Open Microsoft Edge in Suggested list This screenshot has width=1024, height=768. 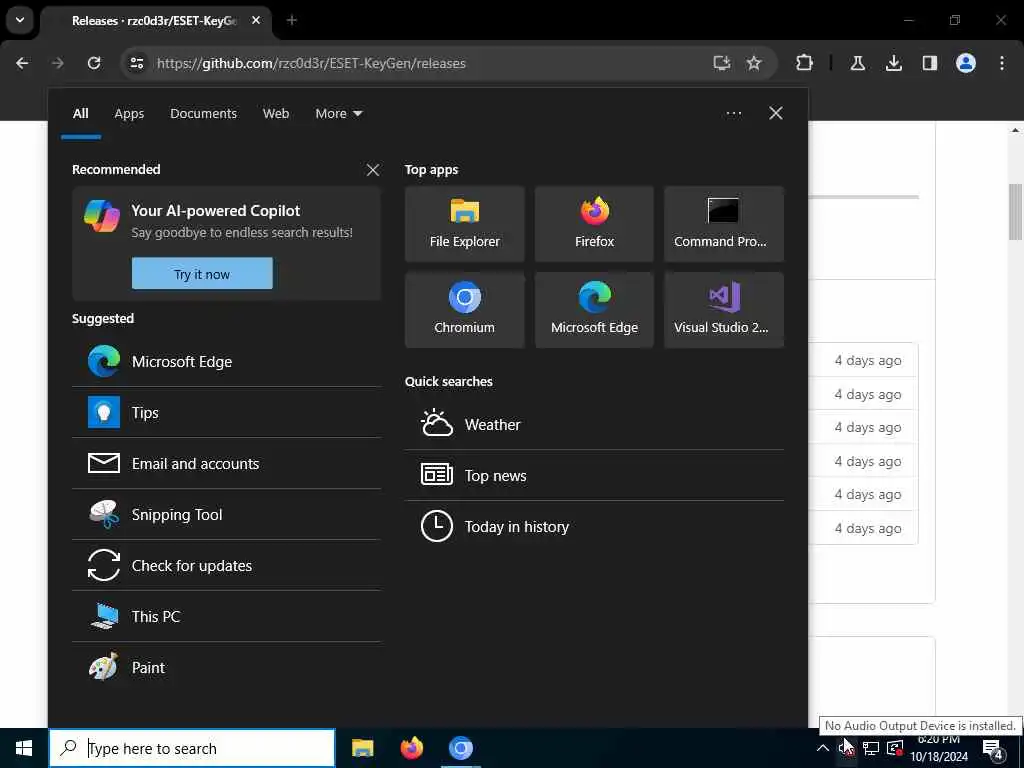227,361
